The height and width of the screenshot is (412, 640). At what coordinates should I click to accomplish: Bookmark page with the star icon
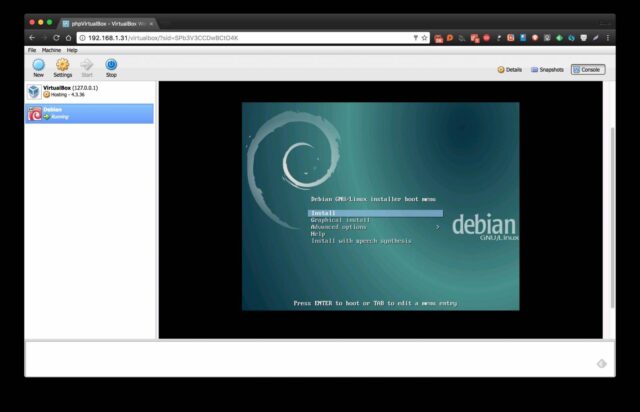(424, 38)
